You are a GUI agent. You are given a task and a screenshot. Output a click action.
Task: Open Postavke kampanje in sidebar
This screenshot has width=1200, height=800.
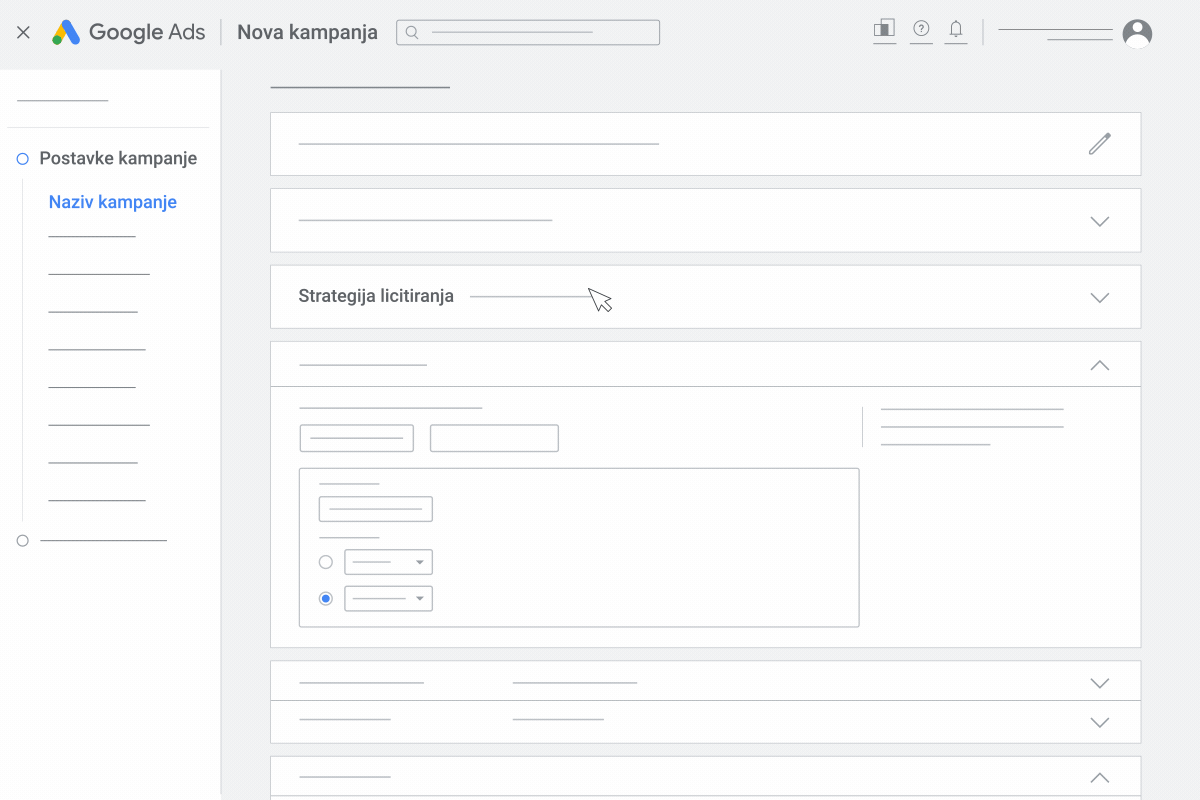click(118, 159)
